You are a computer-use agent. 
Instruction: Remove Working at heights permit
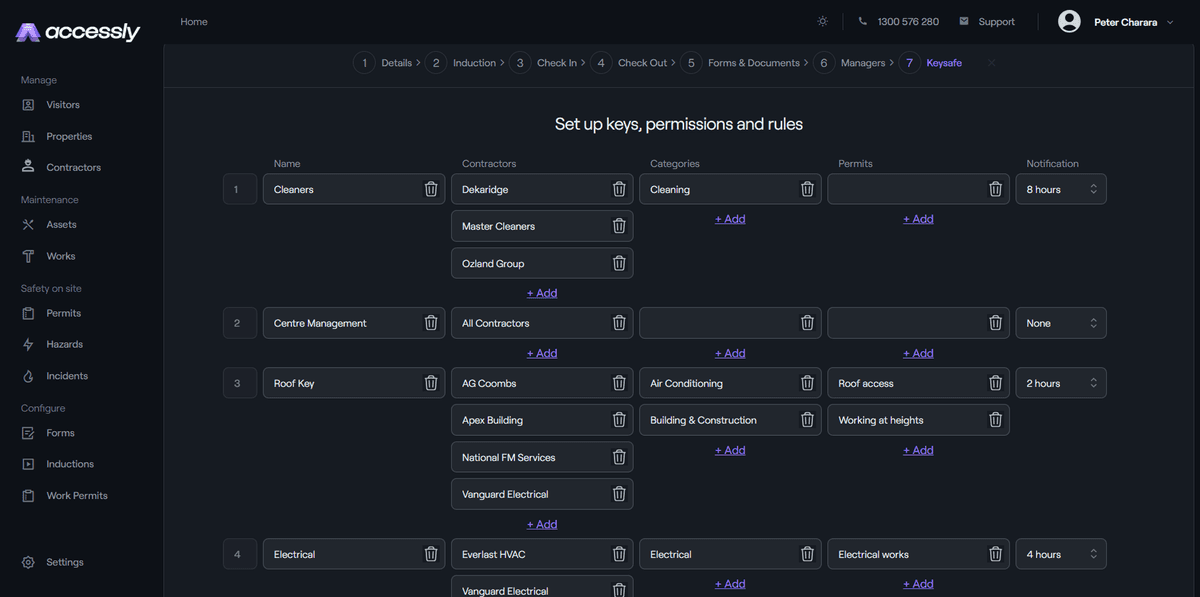pos(995,420)
